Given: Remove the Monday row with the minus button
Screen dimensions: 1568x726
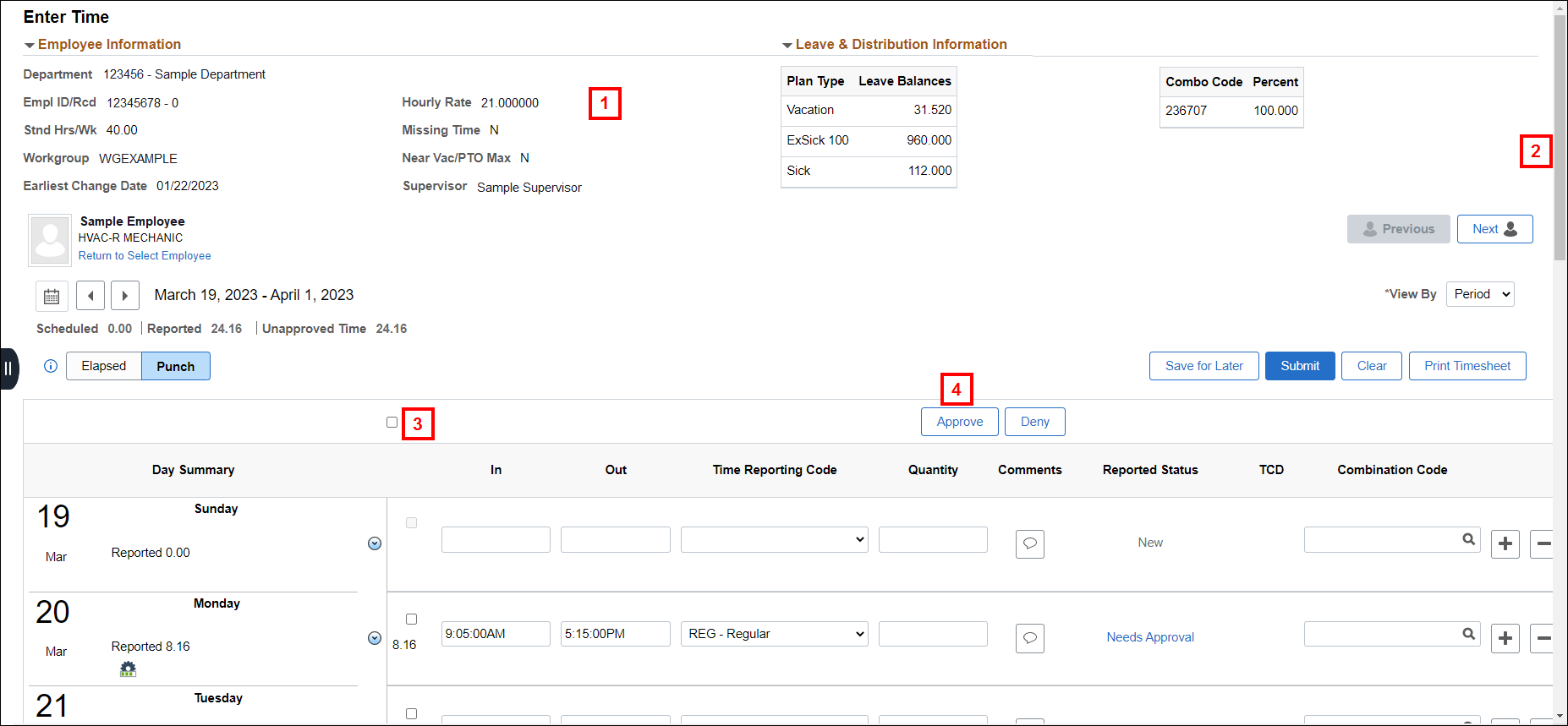Looking at the screenshot, I should (1543, 638).
